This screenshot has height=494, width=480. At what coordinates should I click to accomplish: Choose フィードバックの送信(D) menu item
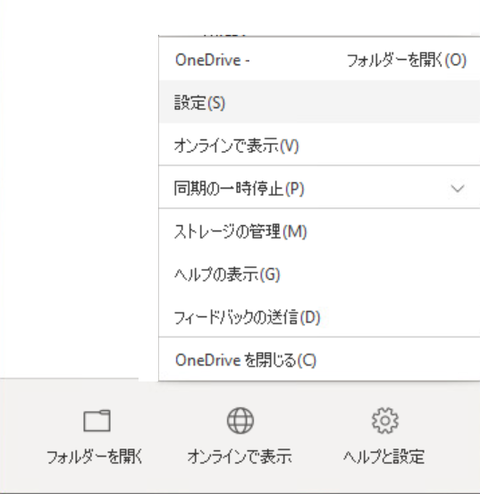point(319,317)
